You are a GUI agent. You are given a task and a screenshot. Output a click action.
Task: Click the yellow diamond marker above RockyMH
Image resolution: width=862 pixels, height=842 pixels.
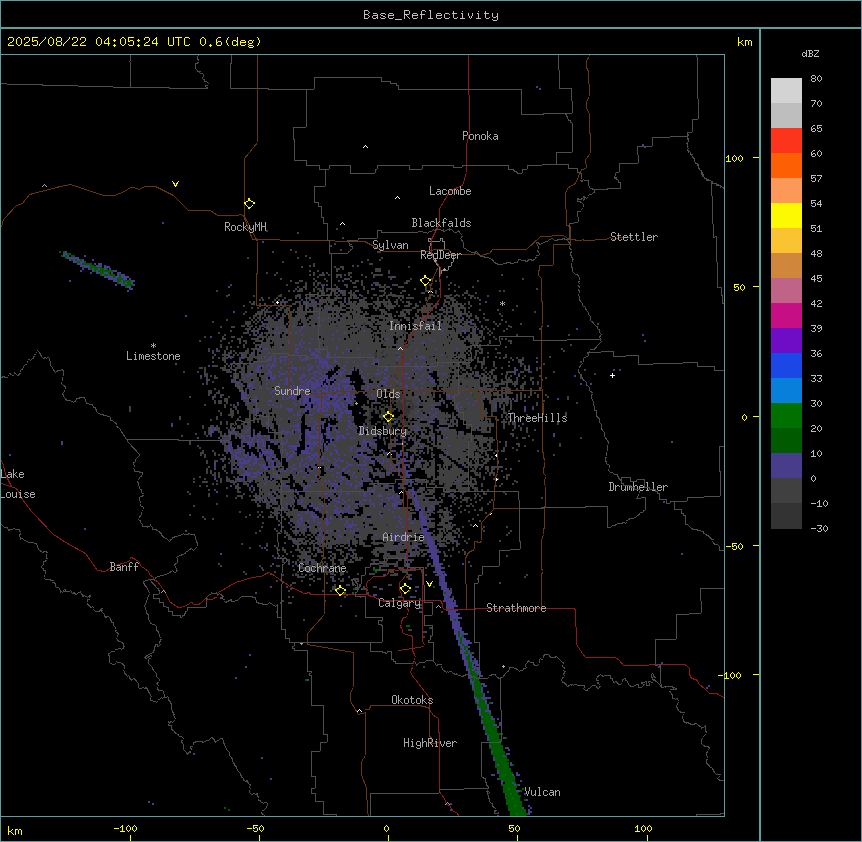(250, 204)
